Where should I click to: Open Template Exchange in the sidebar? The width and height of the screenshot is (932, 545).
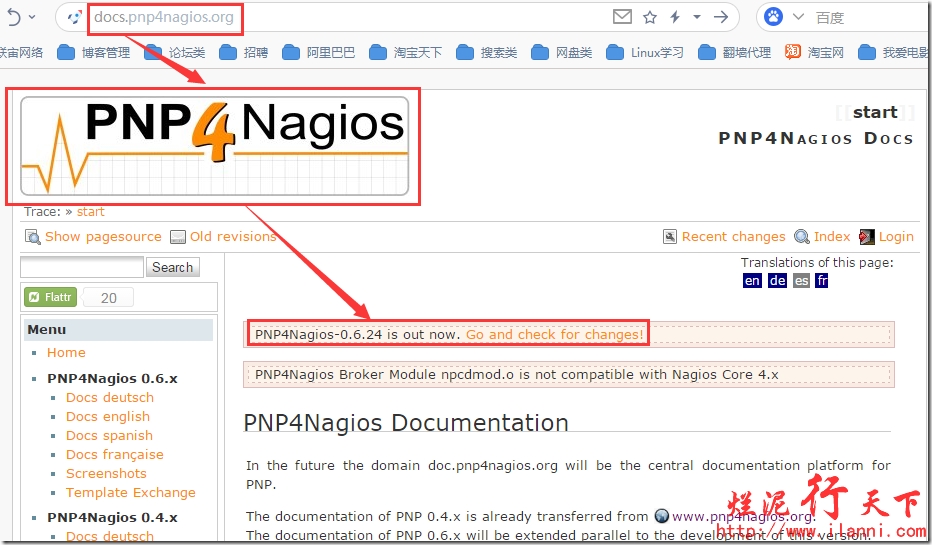tap(131, 493)
